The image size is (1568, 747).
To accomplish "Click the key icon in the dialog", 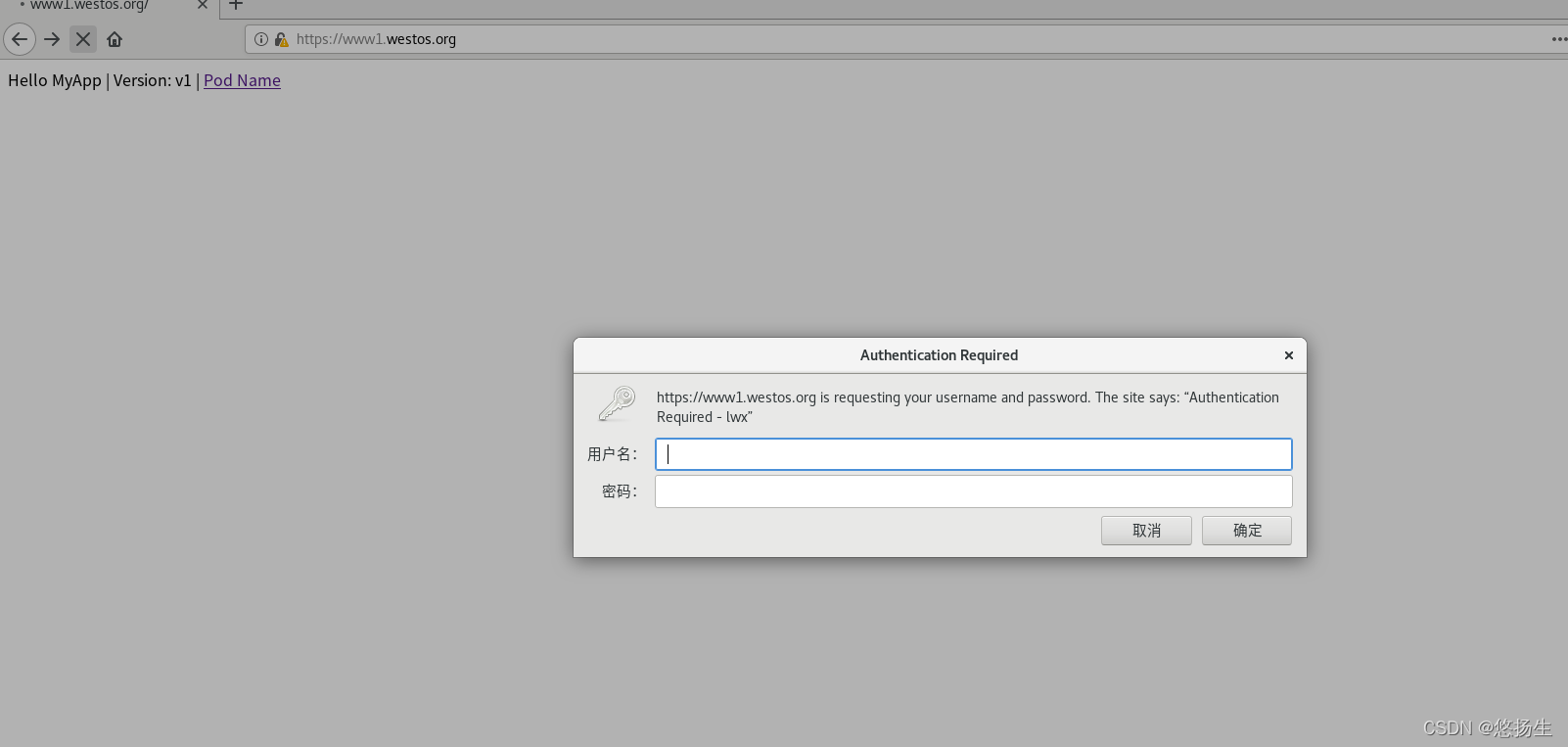I will point(618,403).
